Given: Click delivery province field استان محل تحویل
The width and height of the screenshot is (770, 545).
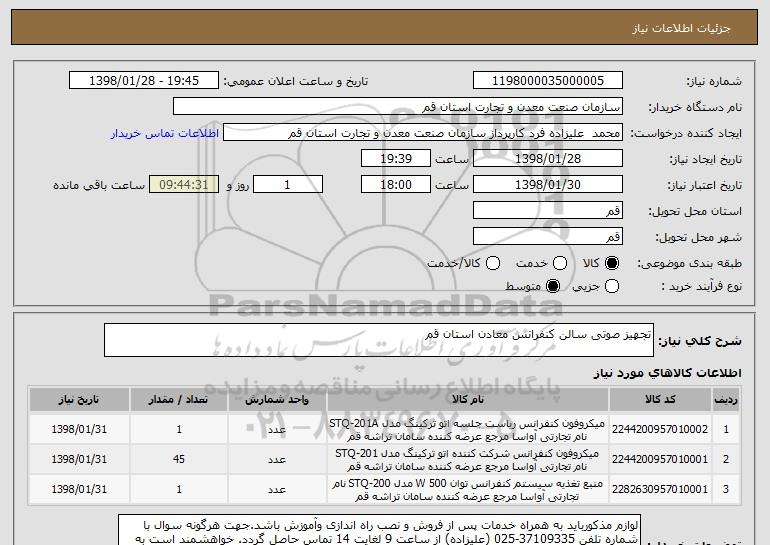Looking at the screenshot, I should tap(548, 211).
